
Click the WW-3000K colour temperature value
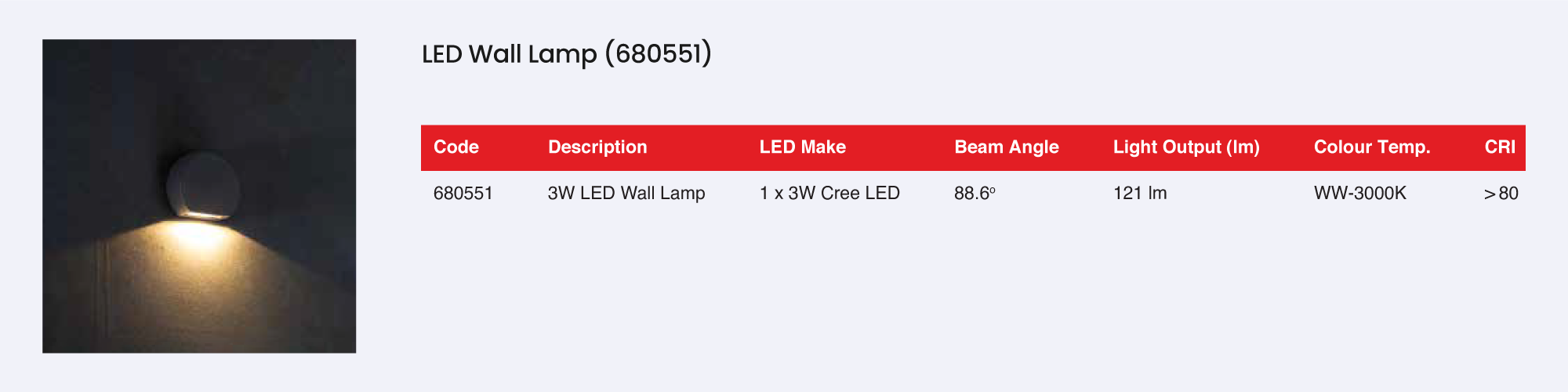[x=1360, y=194]
